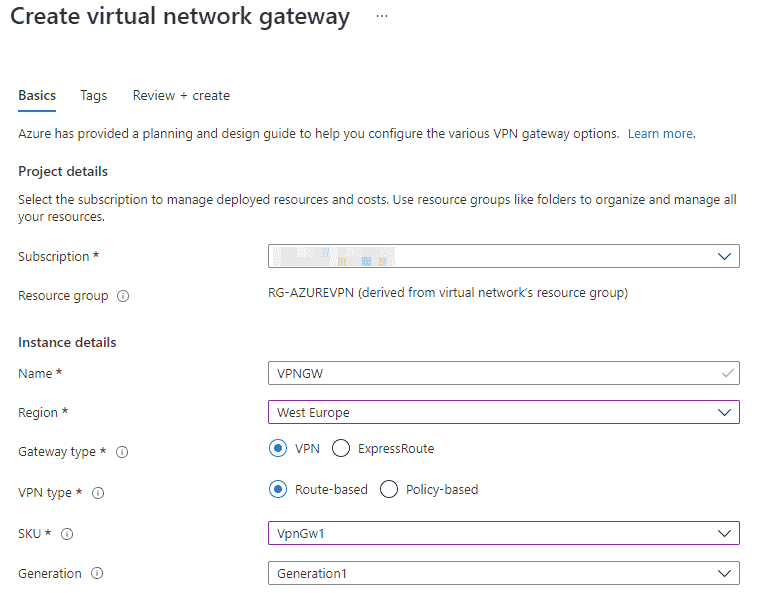763x593 pixels.
Task: Select the VPN gateway type radio
Action: [x=278, y=448]
